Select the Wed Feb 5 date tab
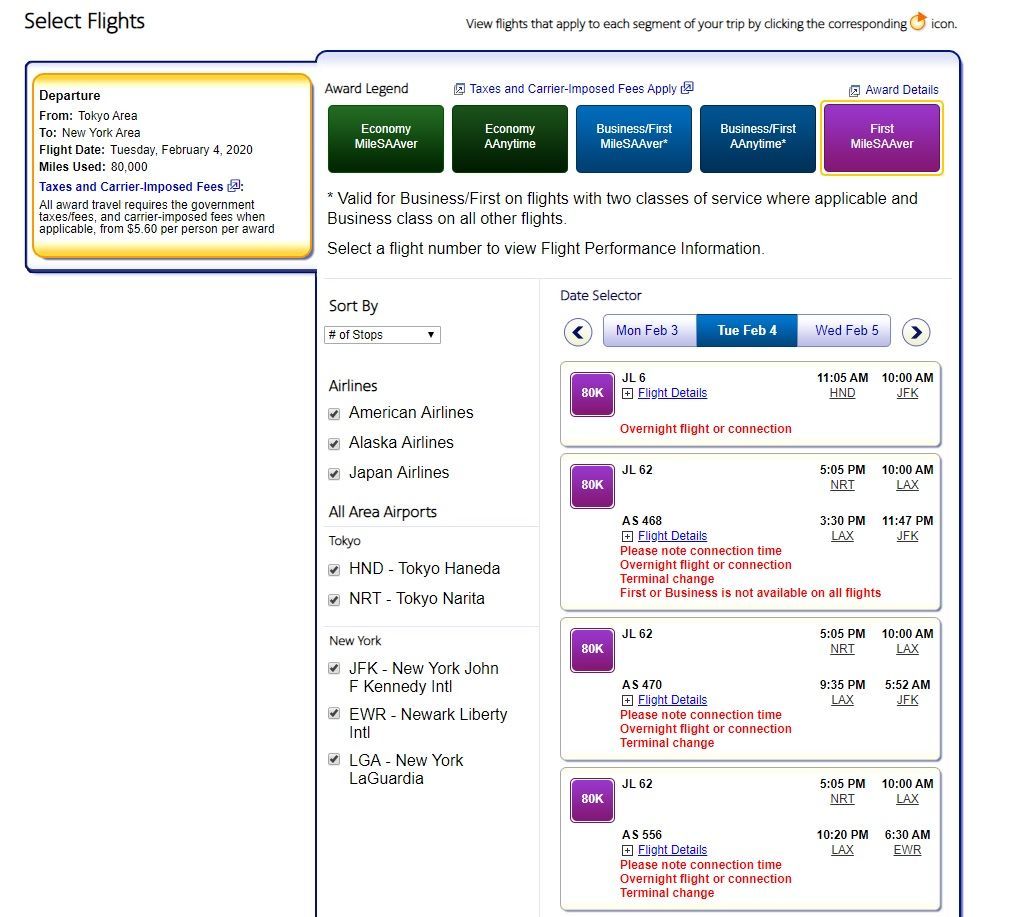 [x=845, y=331]
